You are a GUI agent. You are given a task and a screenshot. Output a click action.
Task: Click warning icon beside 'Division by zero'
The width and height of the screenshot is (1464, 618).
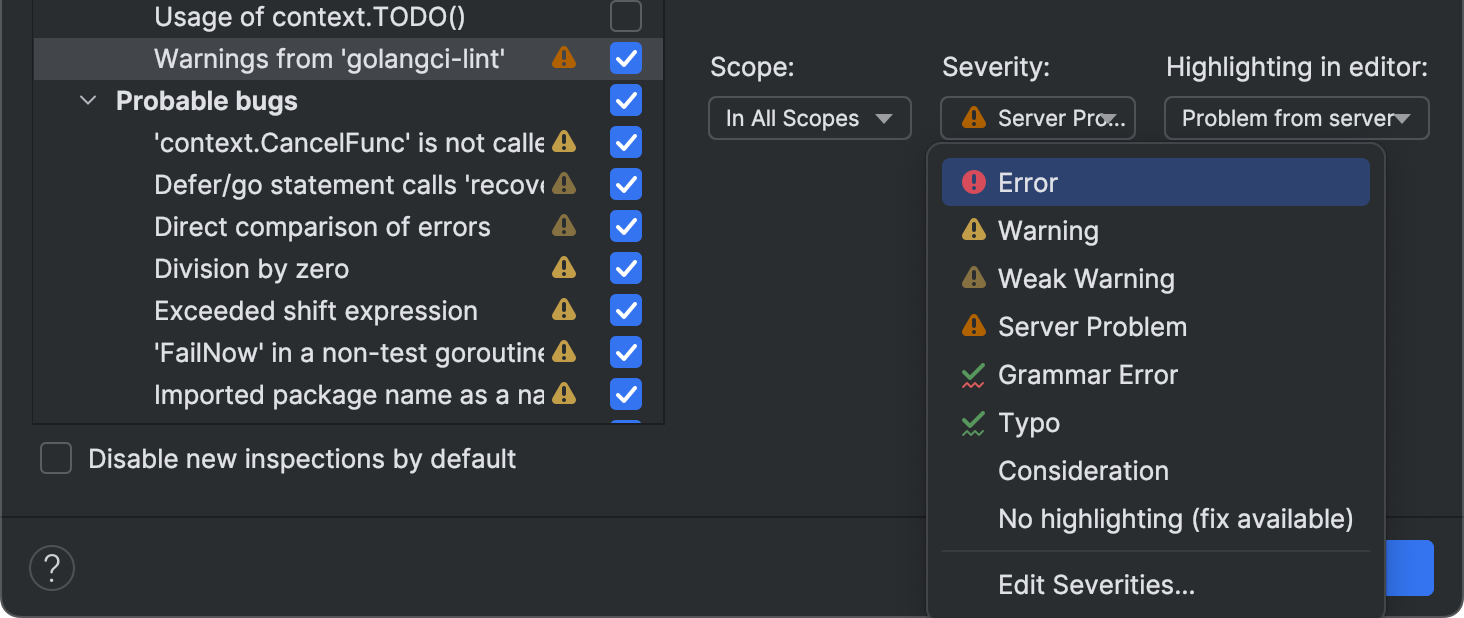coord(564,269)
